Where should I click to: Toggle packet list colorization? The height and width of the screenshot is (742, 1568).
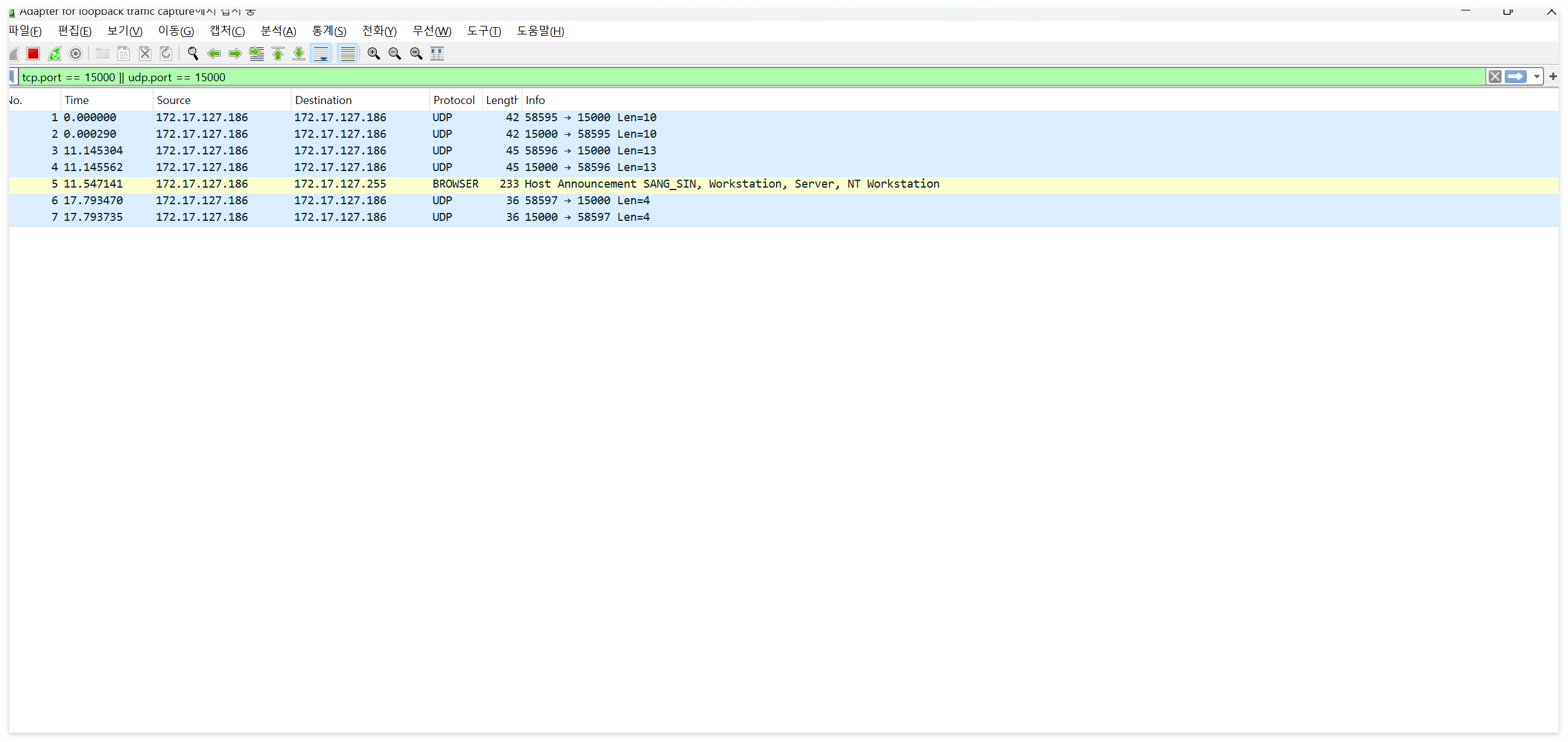coord(348,54)
